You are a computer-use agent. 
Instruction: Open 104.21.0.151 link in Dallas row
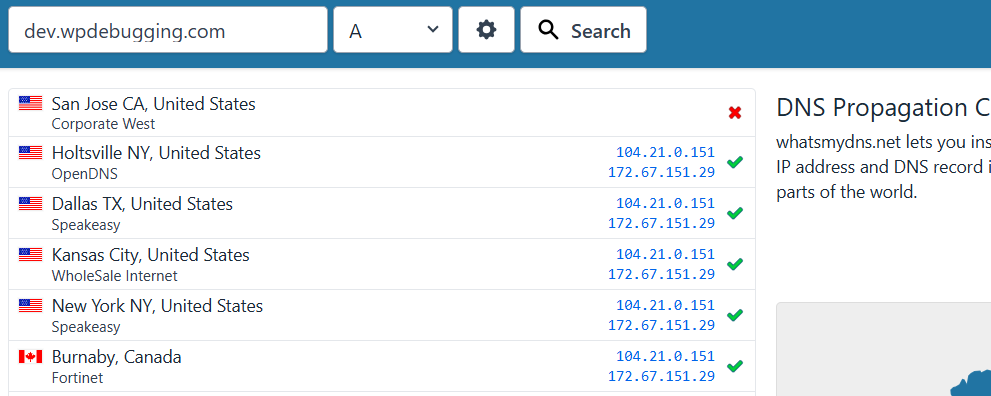click(666, 203)
